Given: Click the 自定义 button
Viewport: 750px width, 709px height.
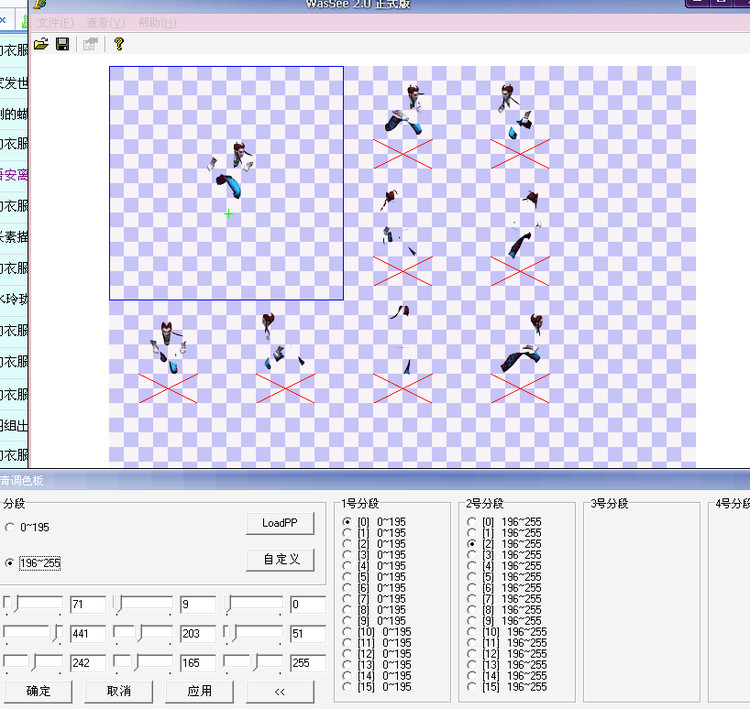Looking at the screenshot, I should [x=280, y=559].
